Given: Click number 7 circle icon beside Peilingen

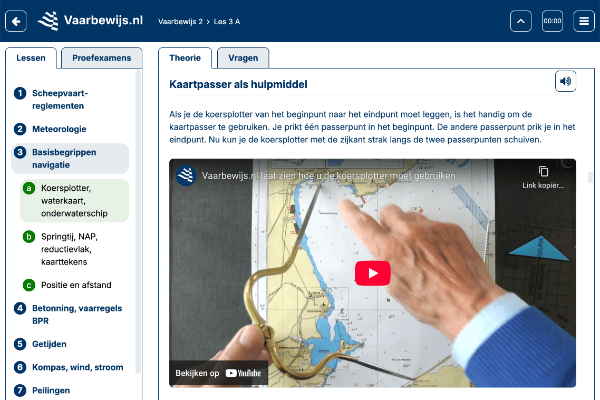Looking at the screenshot, I should (20, 390).
